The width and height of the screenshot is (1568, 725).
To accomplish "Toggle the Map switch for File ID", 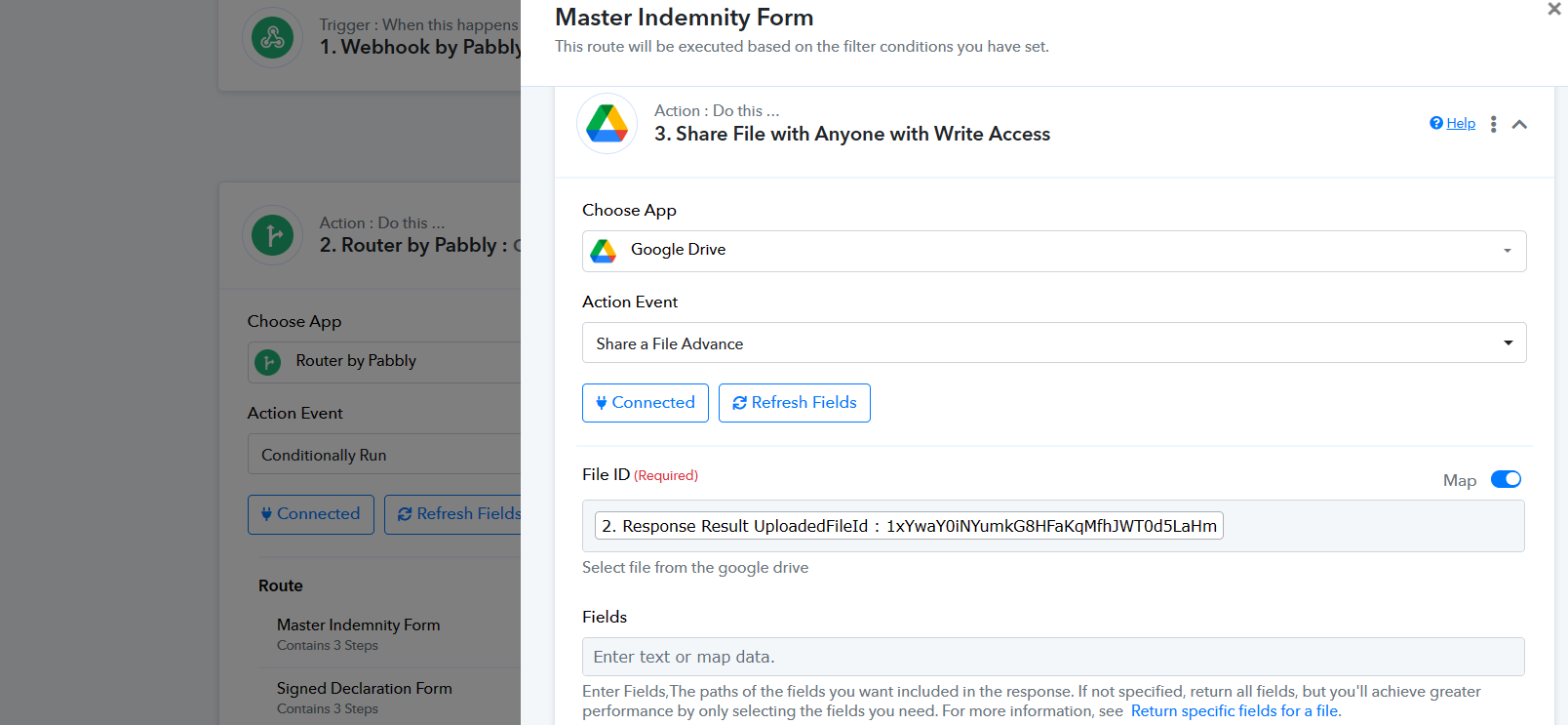I will click(x=1506, y=479).
